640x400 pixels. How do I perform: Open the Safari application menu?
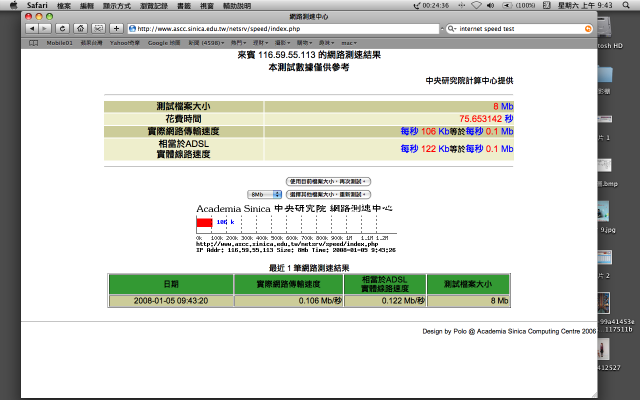click(37, 5)
